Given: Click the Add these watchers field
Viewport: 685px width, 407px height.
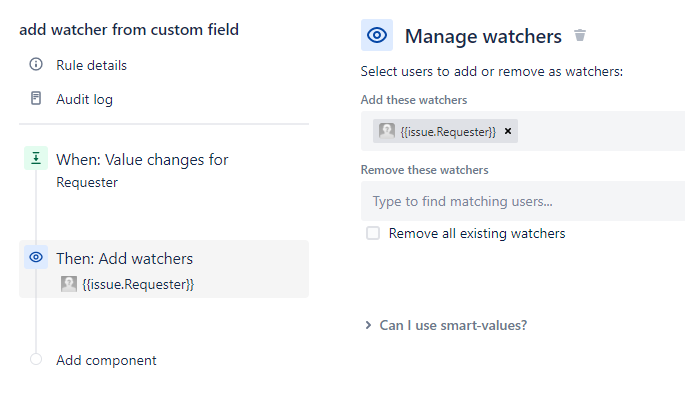Looking at the screenshot, I should pyautogui.click(x=600, y=131).
